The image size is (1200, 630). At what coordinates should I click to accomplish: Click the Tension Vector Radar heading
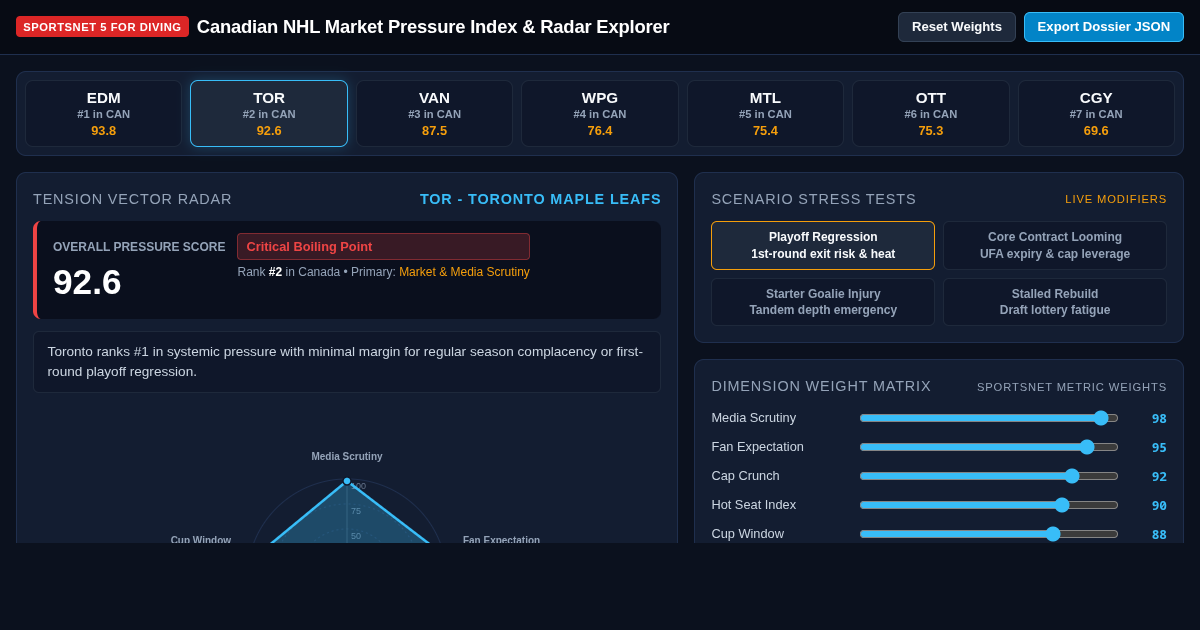pyautogui.click(x=132, y=199)
